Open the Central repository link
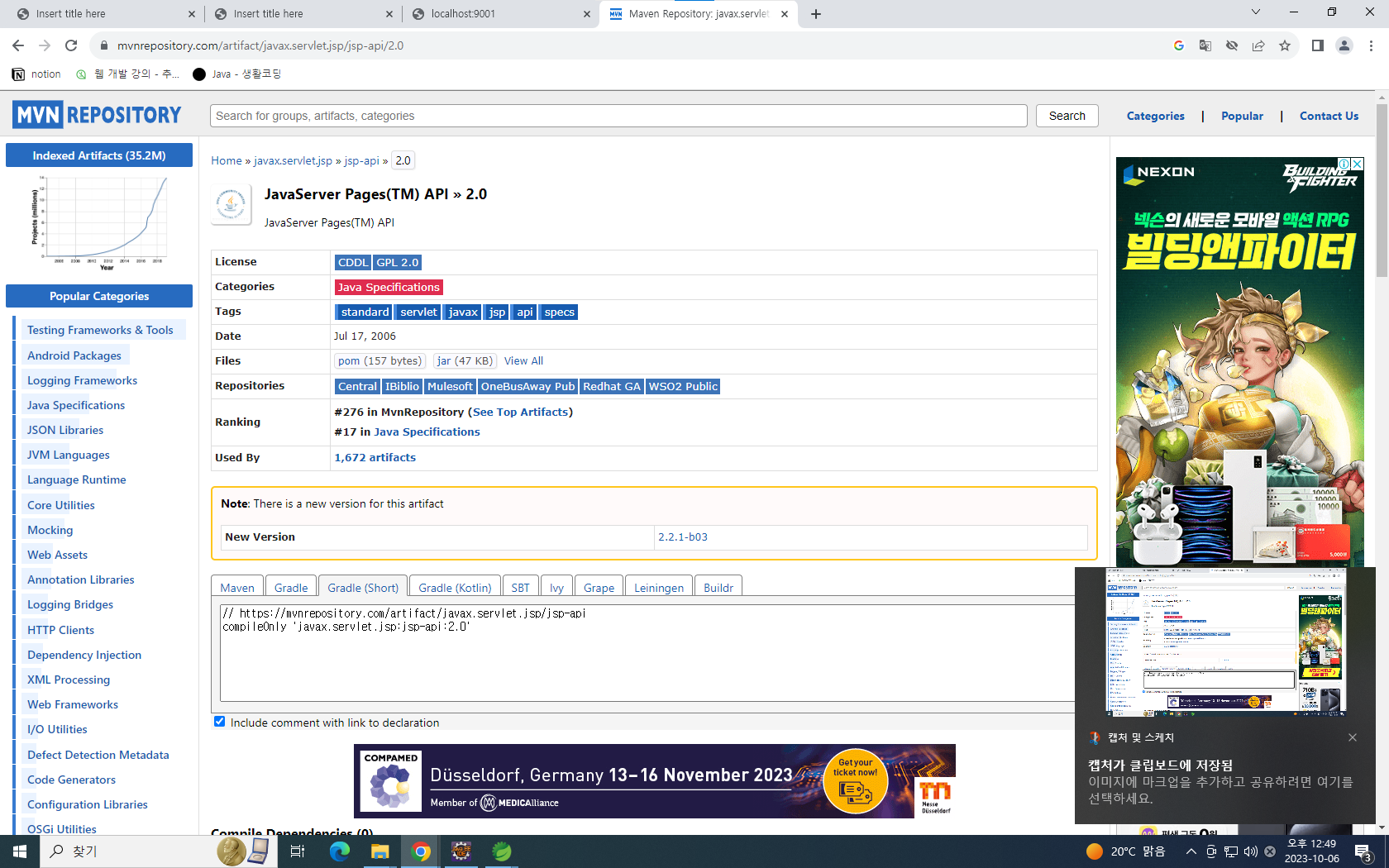Viewport: 1389px width, 868px height. (x=357, y=386)
